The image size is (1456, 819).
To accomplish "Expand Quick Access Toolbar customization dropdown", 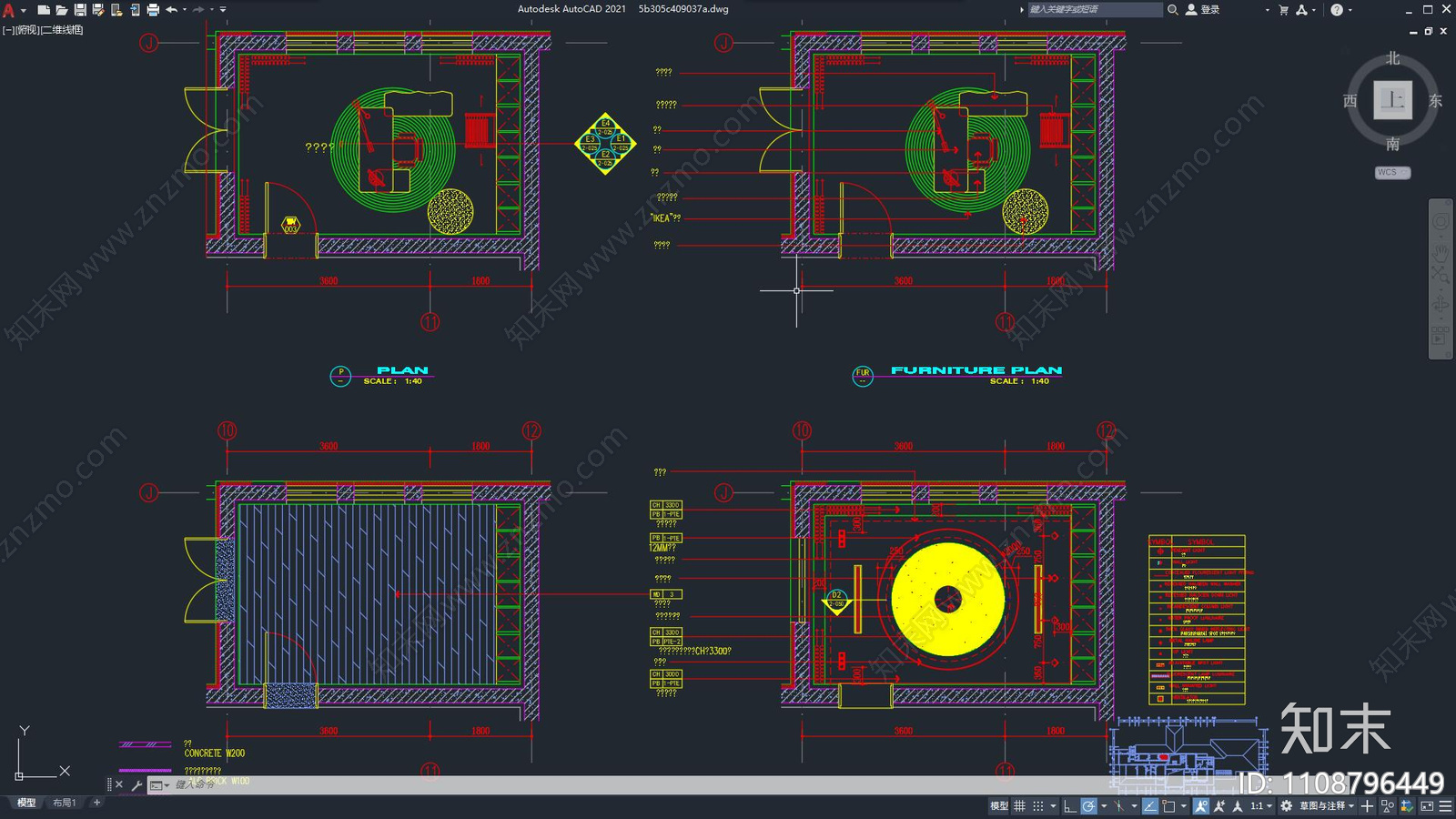I will pyautogui.click(x=224, y=10).
